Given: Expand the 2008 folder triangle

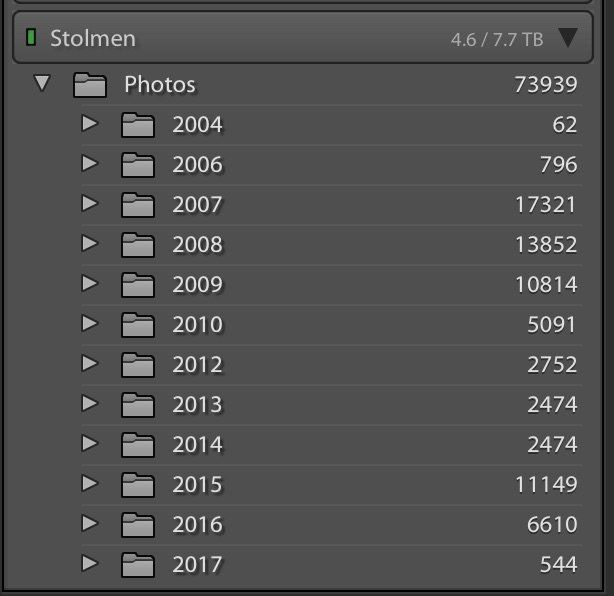Looking at the screenshot, I should click(x=90, y=243).
